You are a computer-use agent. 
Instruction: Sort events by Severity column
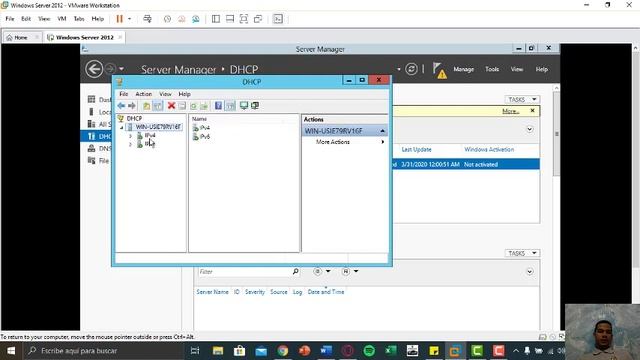pos(255,292)
